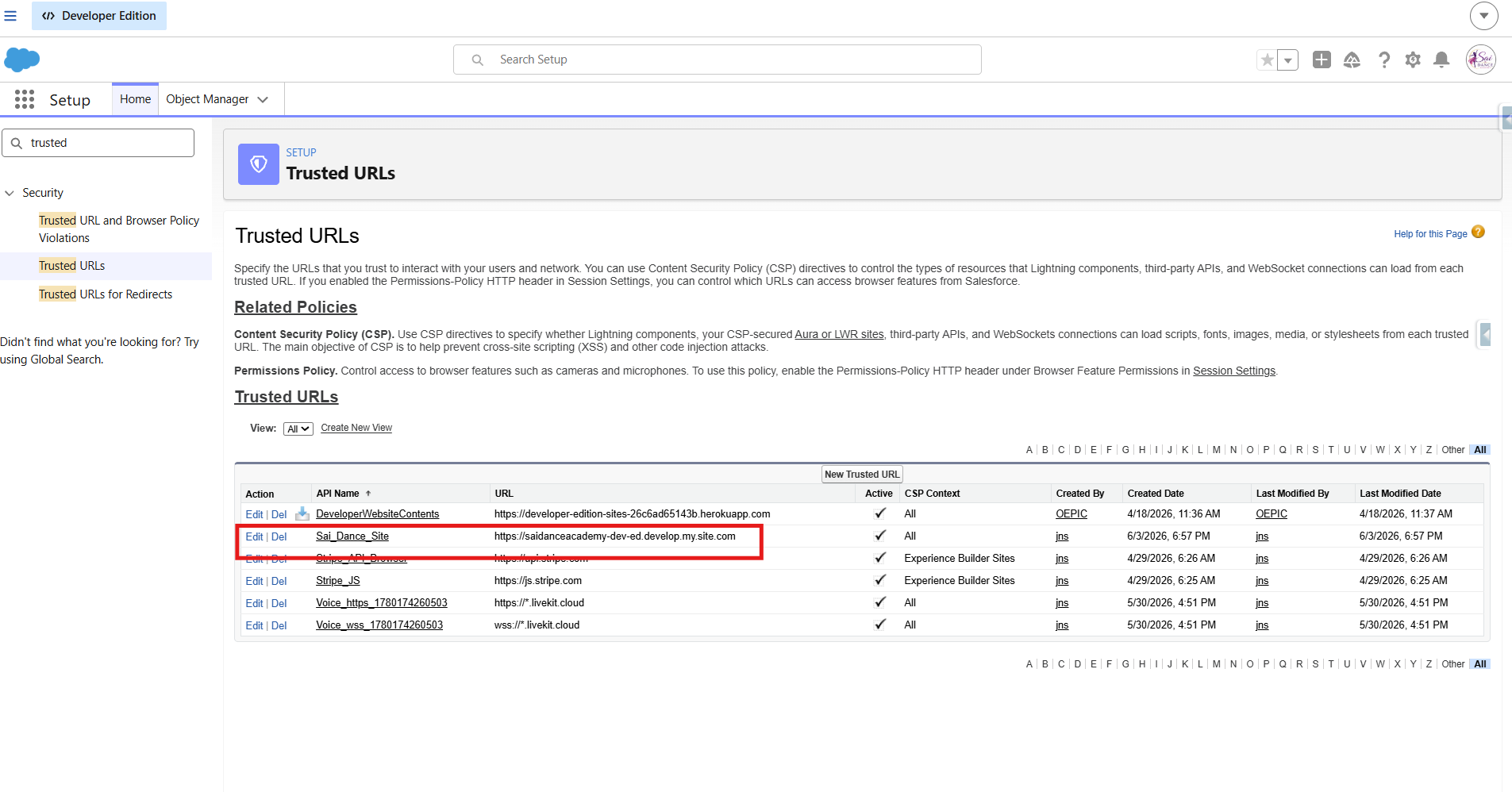Open Trusted URLs for Redirects
This screenshot has width=1512, height=792.
click(106, 294)
